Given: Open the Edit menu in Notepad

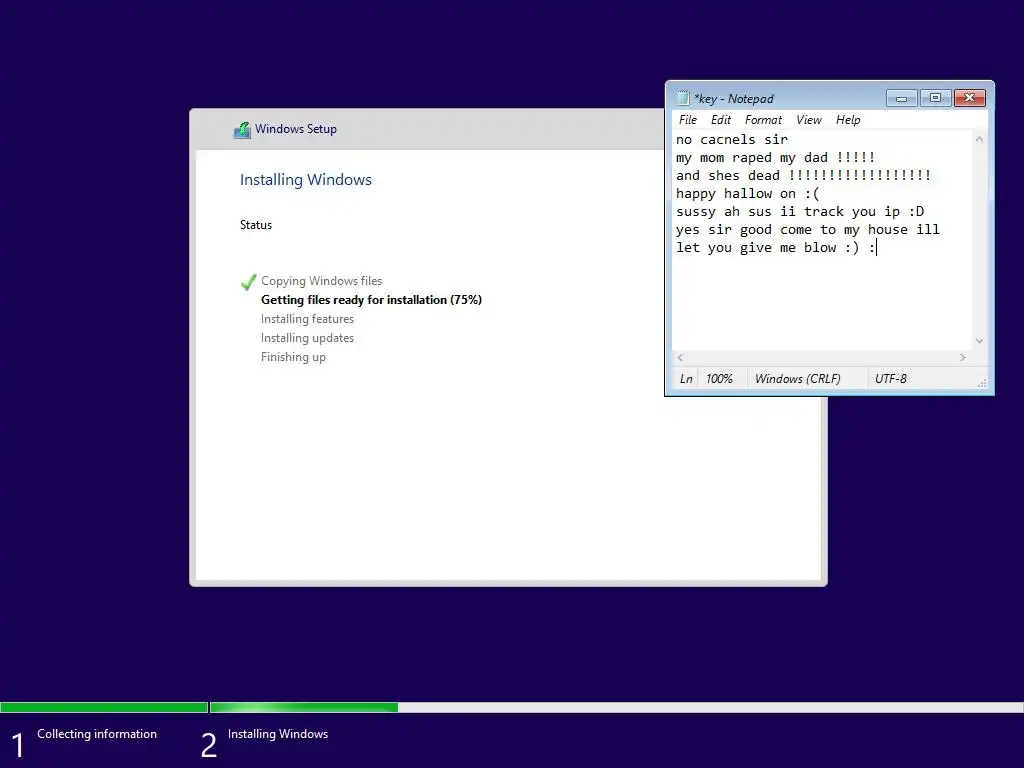Looking at the screenshot, I should (x=720, y=120).
